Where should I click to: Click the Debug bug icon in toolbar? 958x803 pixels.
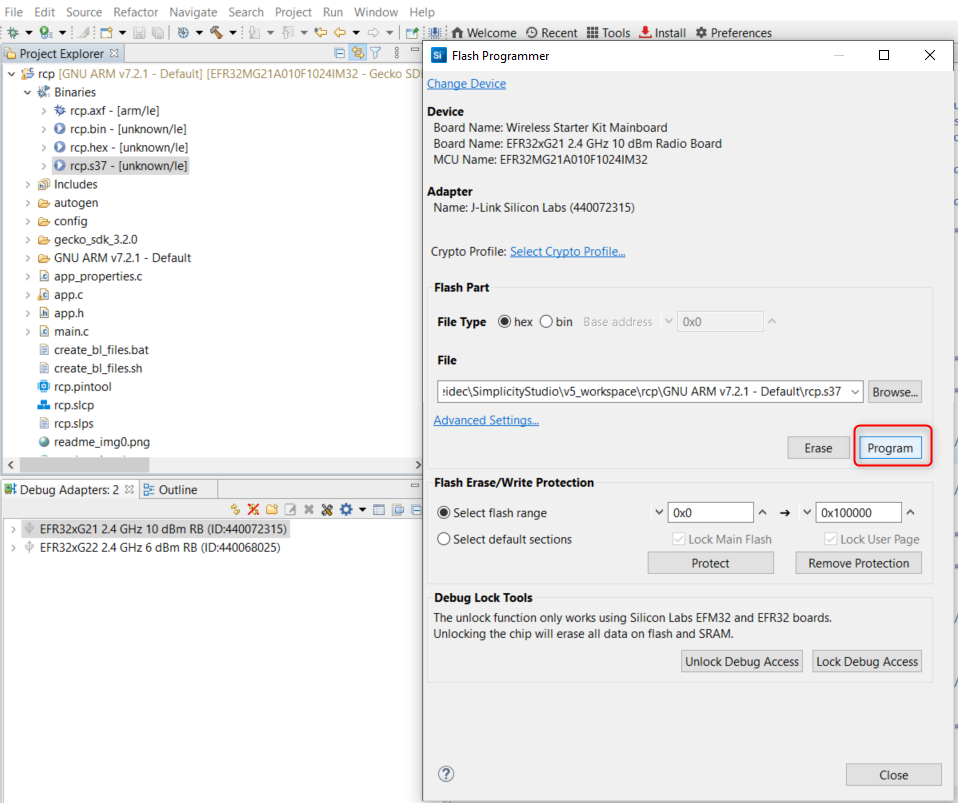pyautogui.click(x=12, y=32)
